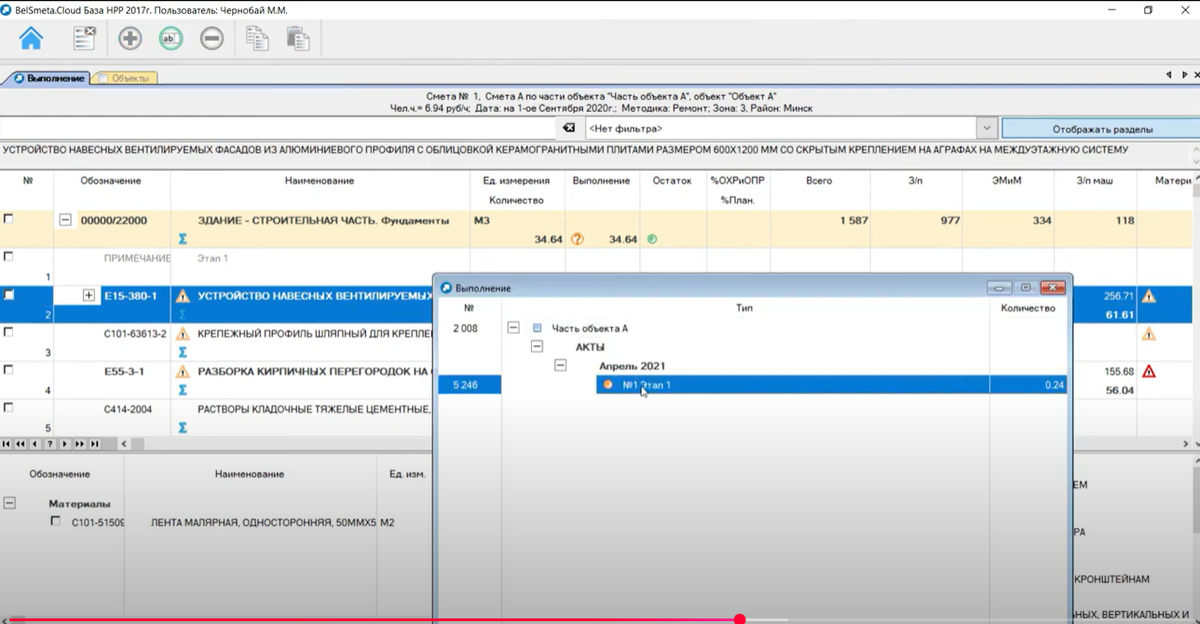The height and width of the screenshot is (624, 1200).
Task: Go to last record navigation button
Action: click(x=94, y=443)
